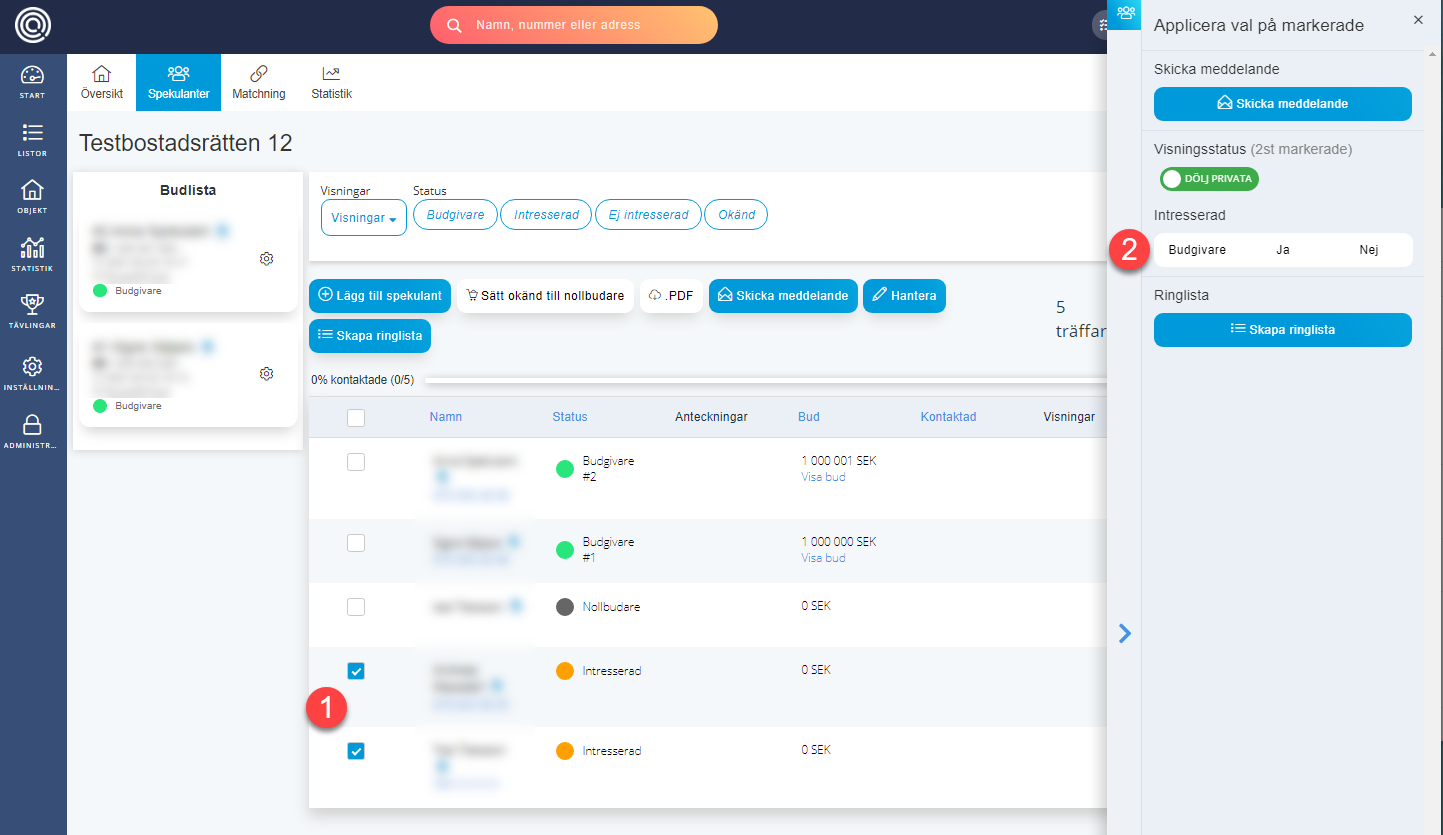1443x835 pixels.
Task: Click the Visningar column header
Action: point(1069,417)
